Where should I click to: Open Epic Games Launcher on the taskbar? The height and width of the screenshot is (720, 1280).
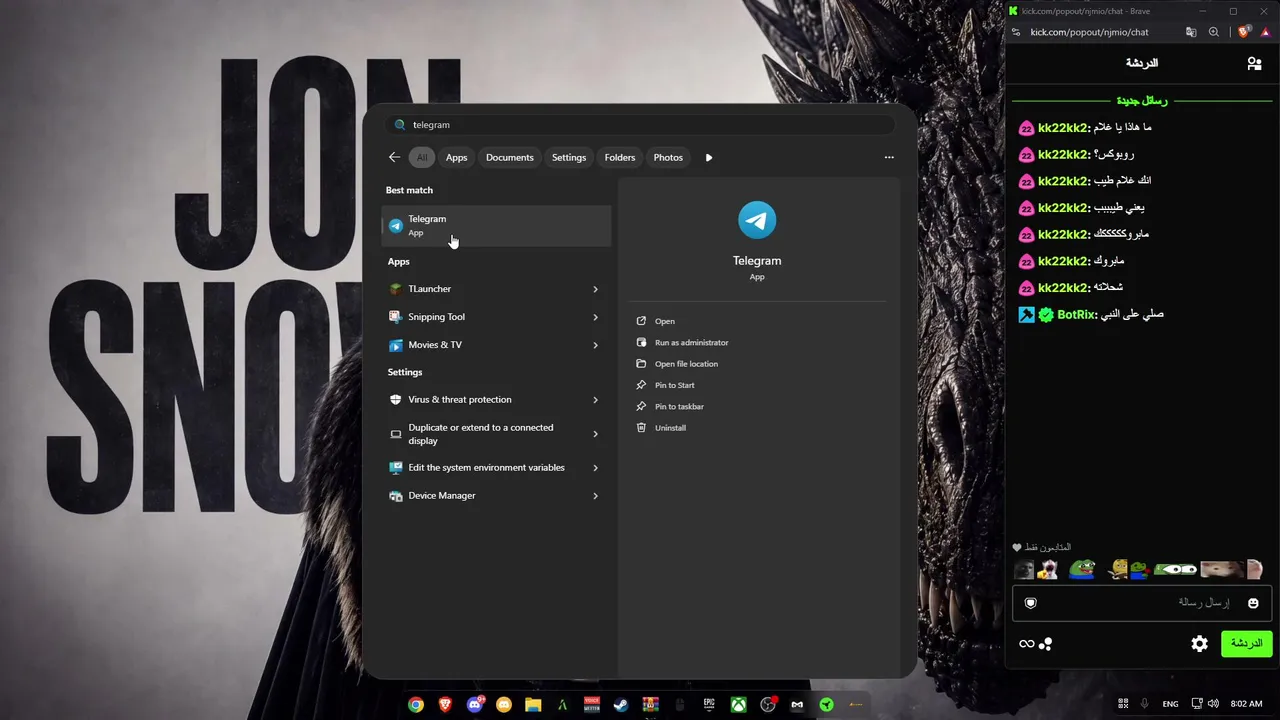point(709,705)
